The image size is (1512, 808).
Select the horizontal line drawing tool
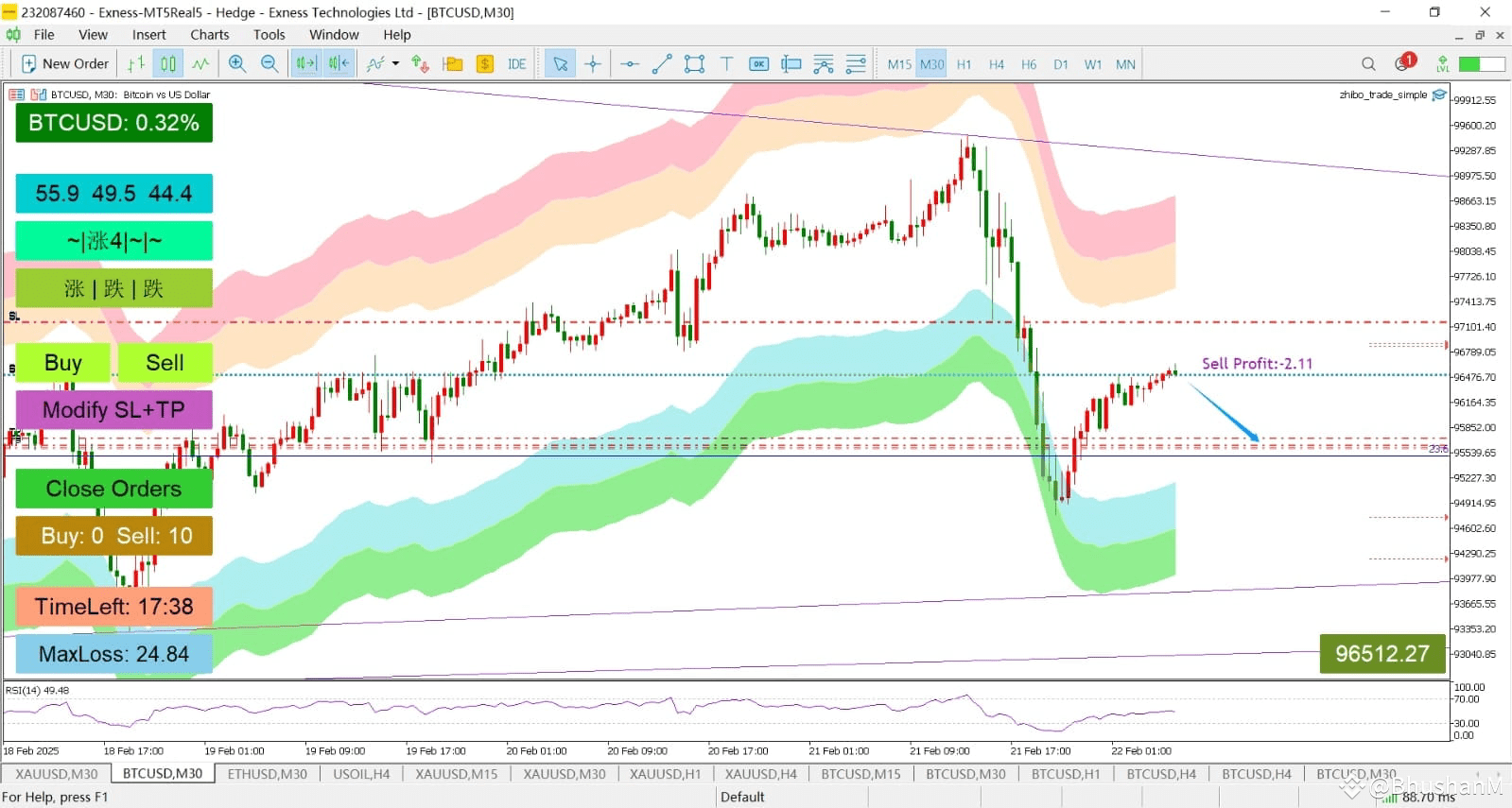coord(630,64)
